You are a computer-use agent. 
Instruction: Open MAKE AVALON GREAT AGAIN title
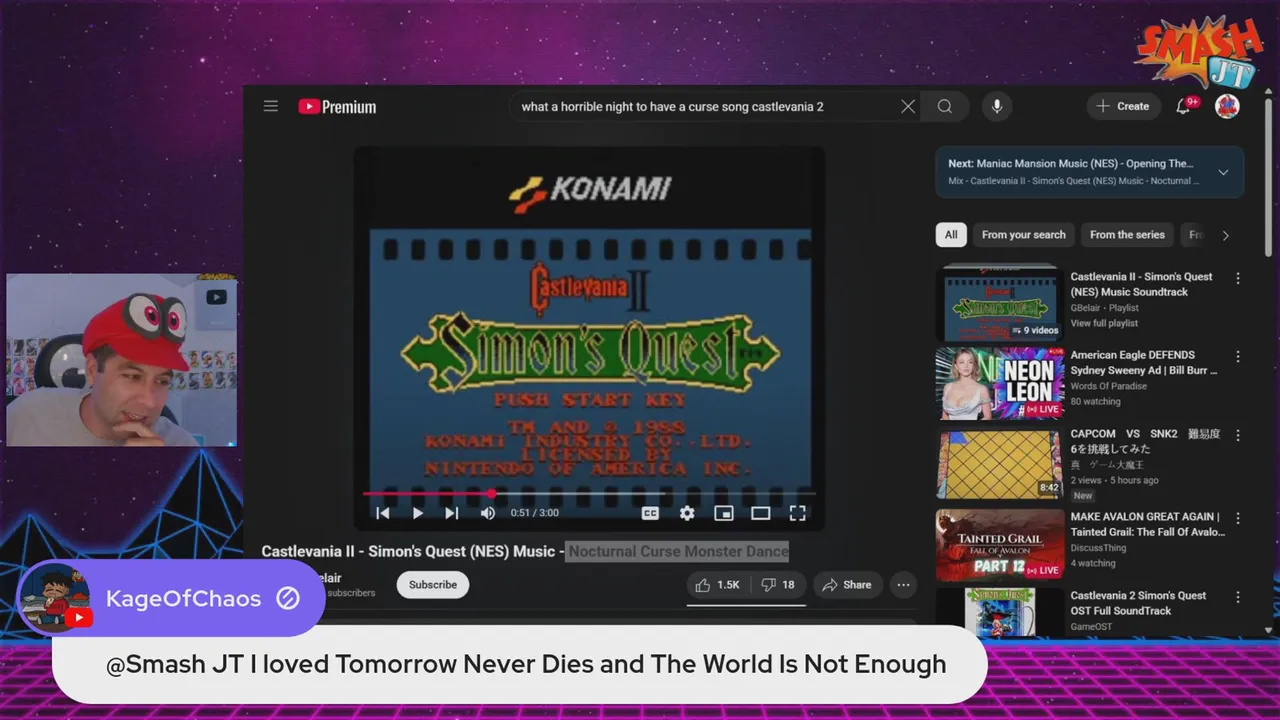1147,524
